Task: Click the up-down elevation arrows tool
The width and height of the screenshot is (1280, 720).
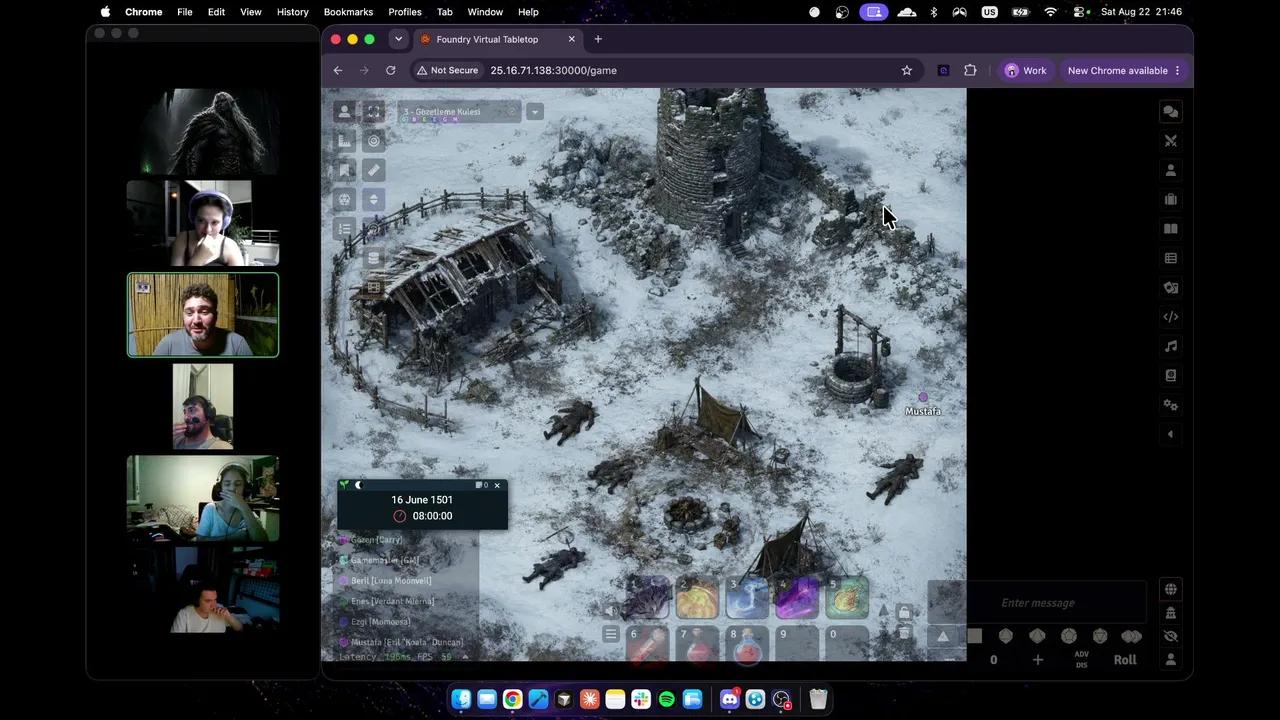Action: click(x=373, y=199)
